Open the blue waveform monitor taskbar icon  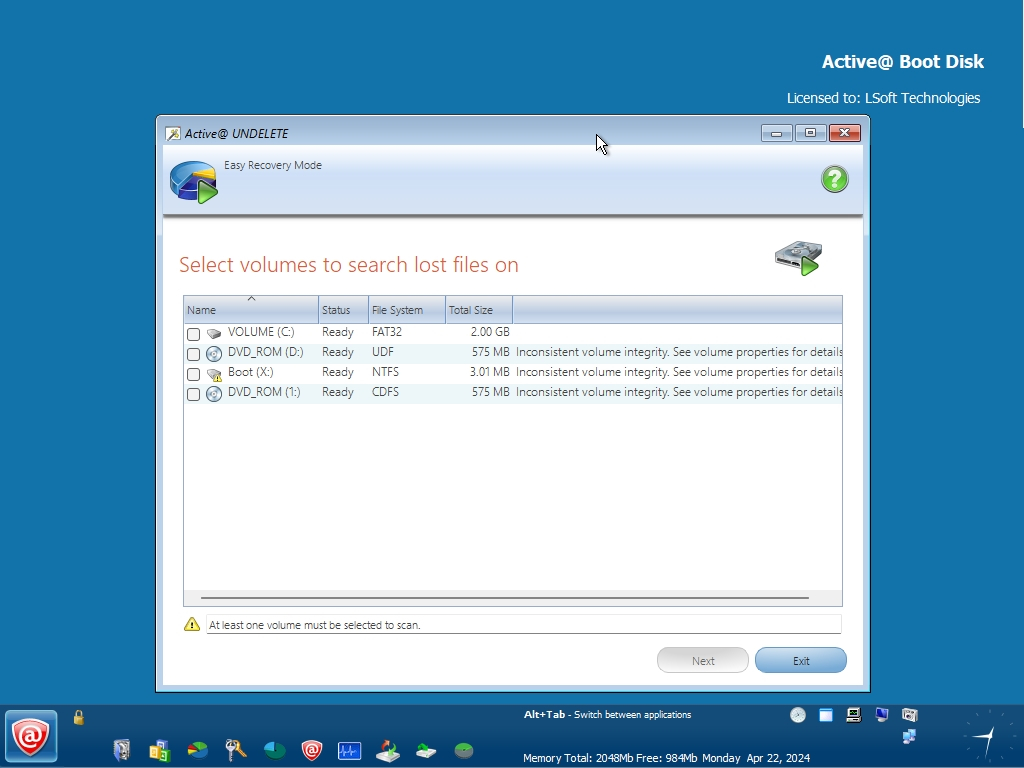[349, 749]
